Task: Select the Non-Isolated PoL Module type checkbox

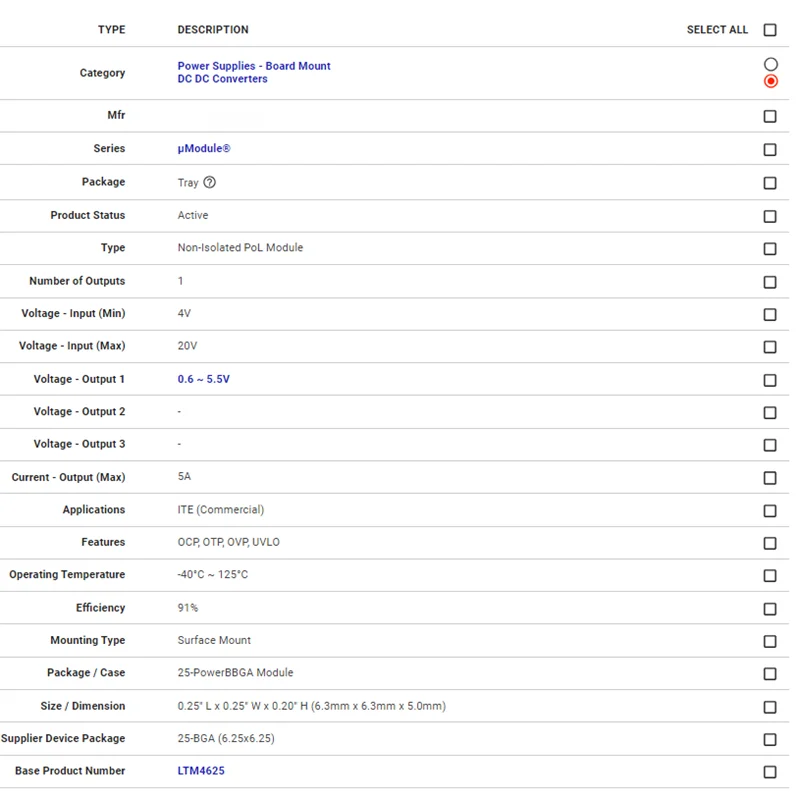Action: click(770, 249)
